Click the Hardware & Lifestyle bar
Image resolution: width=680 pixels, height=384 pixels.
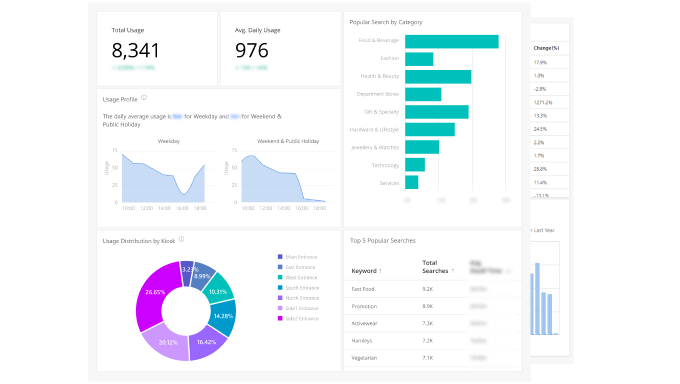(430, 130)
